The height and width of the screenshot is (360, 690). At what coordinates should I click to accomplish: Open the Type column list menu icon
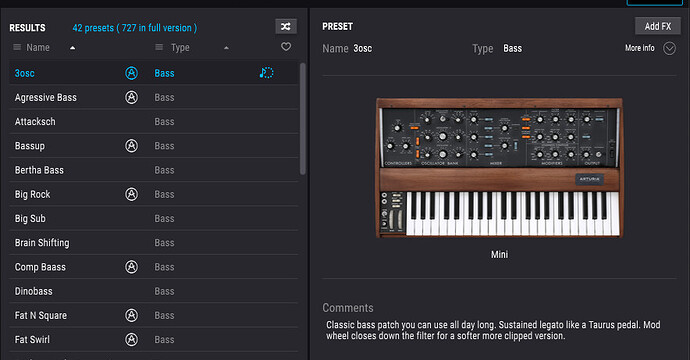tap(159, 47)
